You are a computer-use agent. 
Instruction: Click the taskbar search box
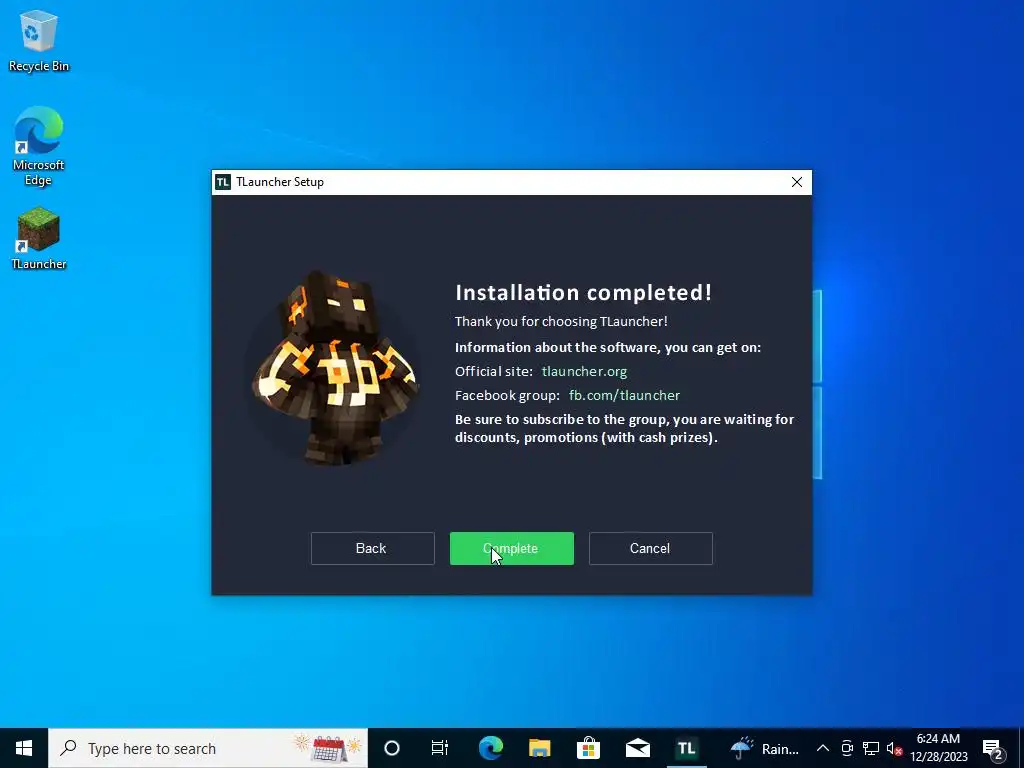208,748
